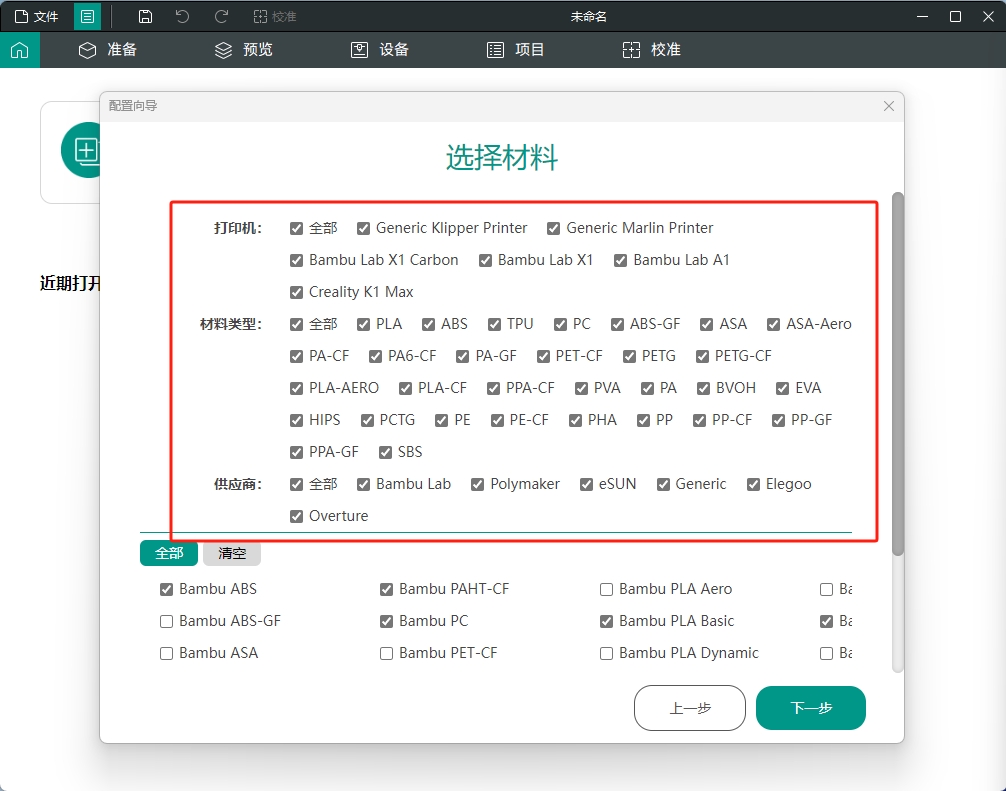Image resolution: width=1006 pixels, height=791 pixels.
Task: Switch to the 预览 preview tab
Action: pyautogui.click(x=244, y=50)
